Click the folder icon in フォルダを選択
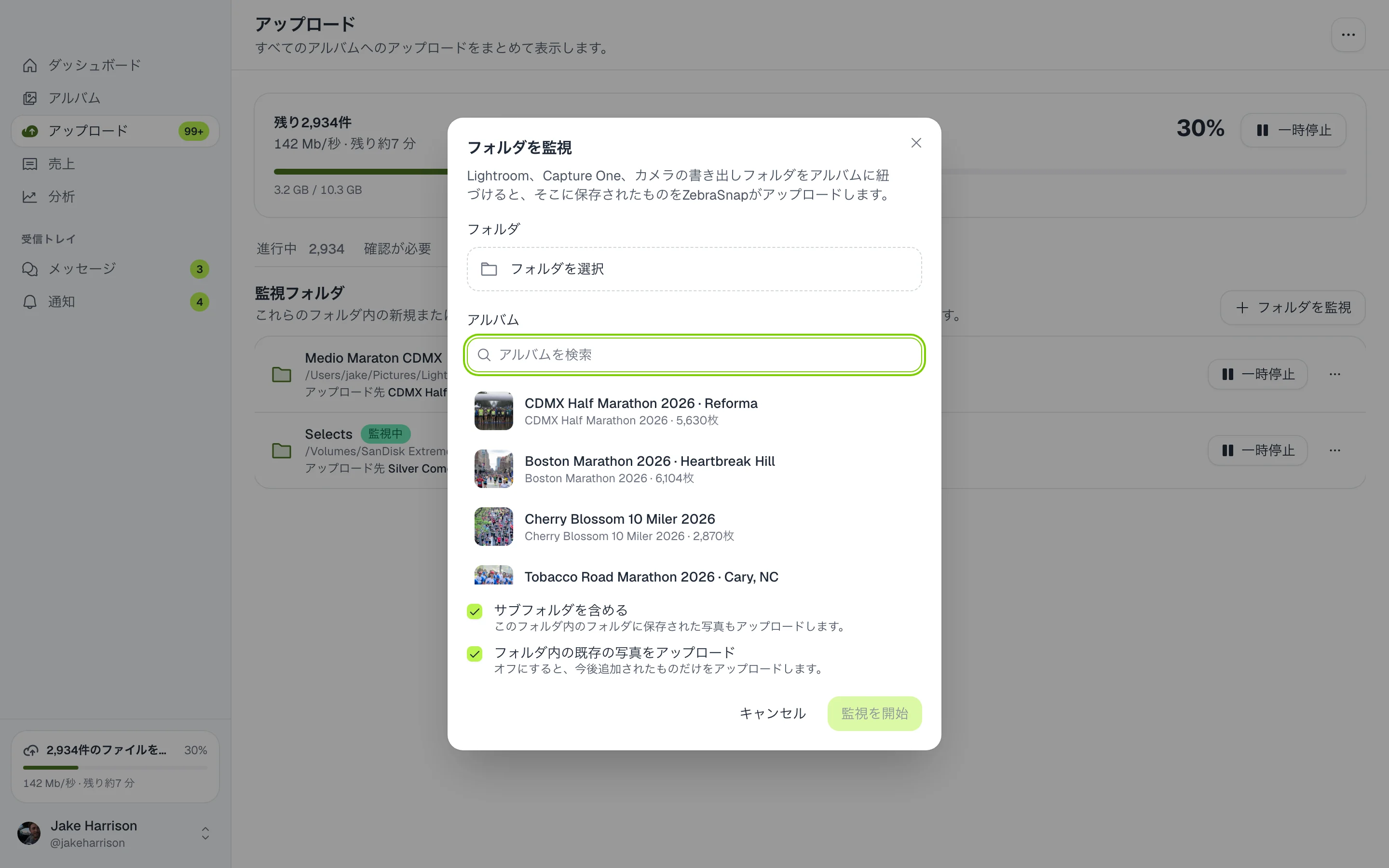Image resolution: width=1389 pixels, height=868 pixels. [489, 269]
